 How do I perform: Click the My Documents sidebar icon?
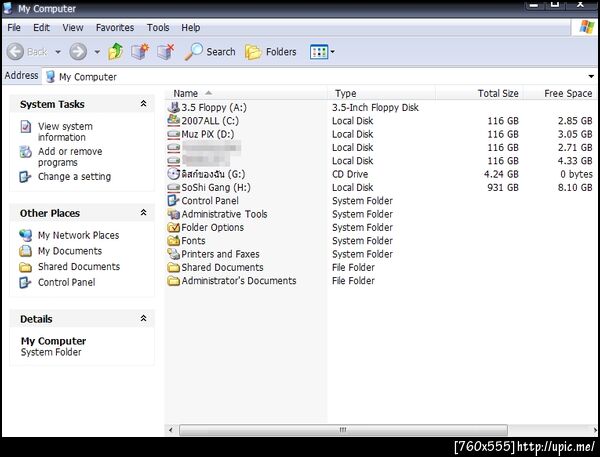[x=26, y=251]
